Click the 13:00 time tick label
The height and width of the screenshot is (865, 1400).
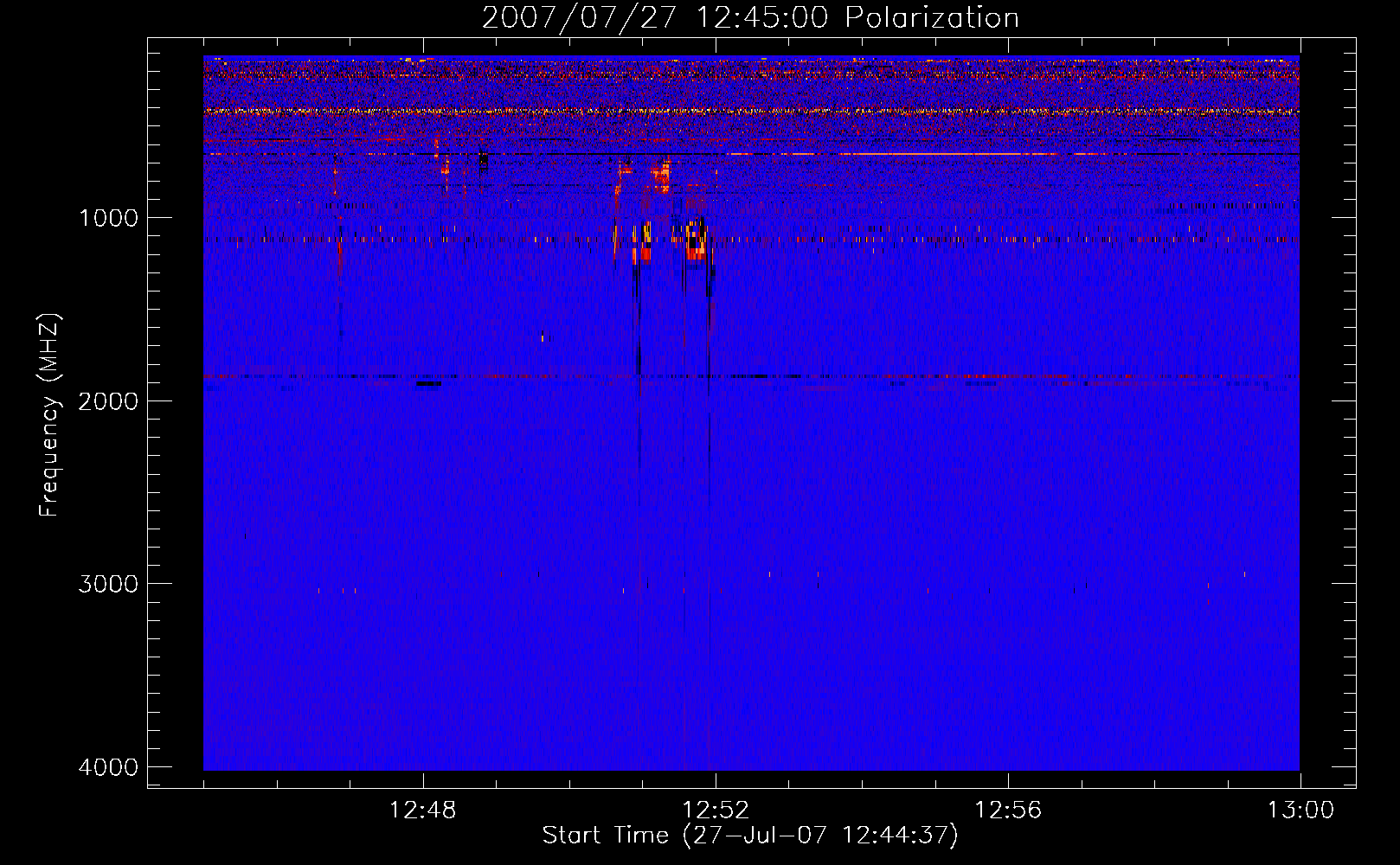point(1300,811)
